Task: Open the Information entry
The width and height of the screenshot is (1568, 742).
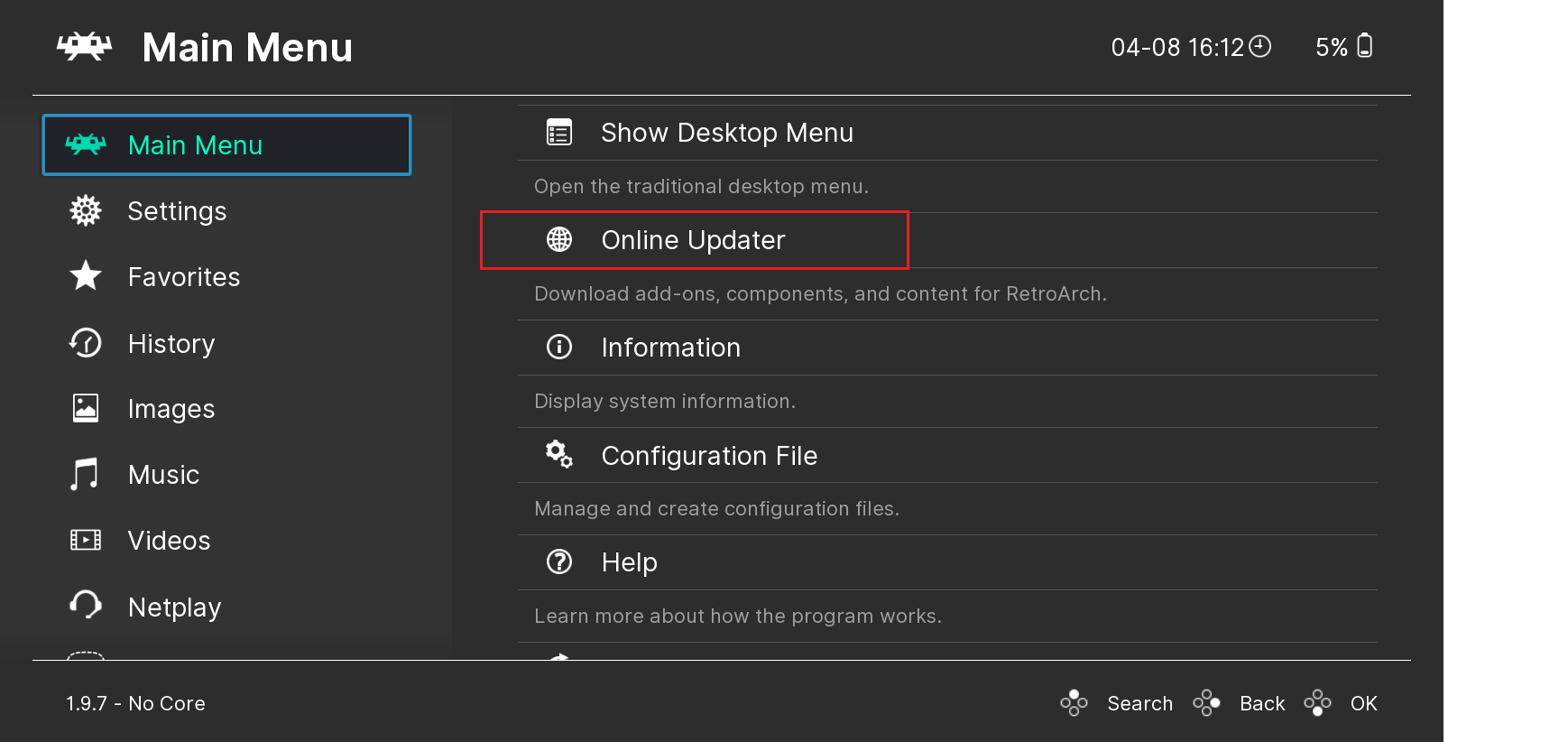Action: (x=947, y=348)
